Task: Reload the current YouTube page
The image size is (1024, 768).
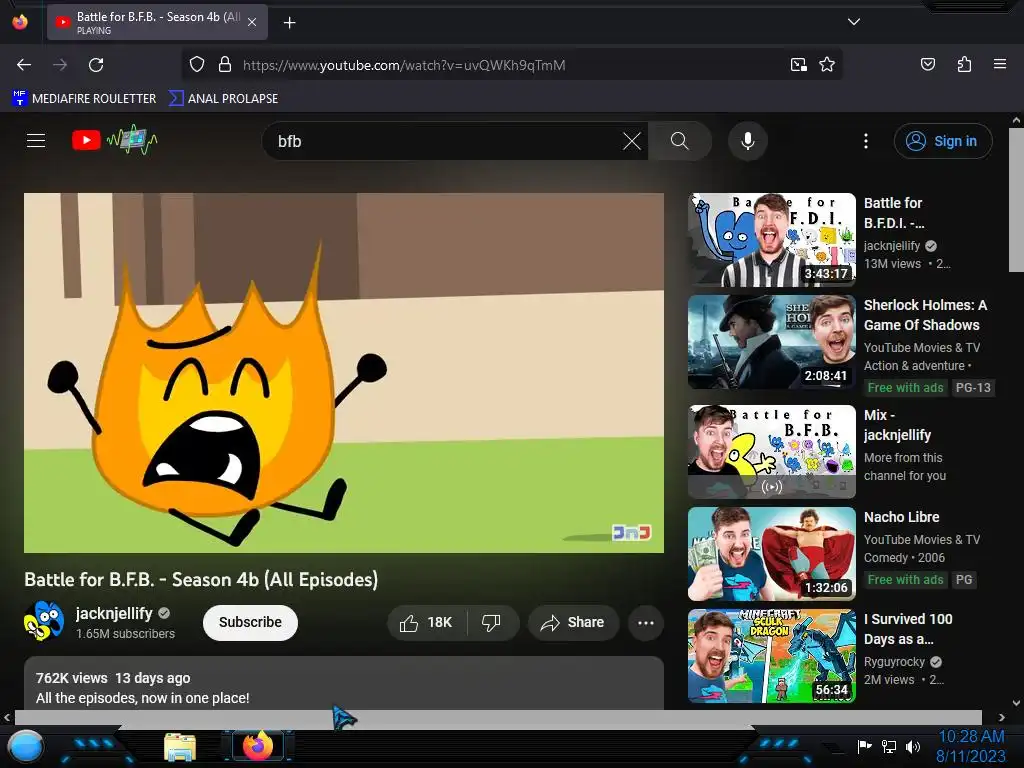Action: 96,65
